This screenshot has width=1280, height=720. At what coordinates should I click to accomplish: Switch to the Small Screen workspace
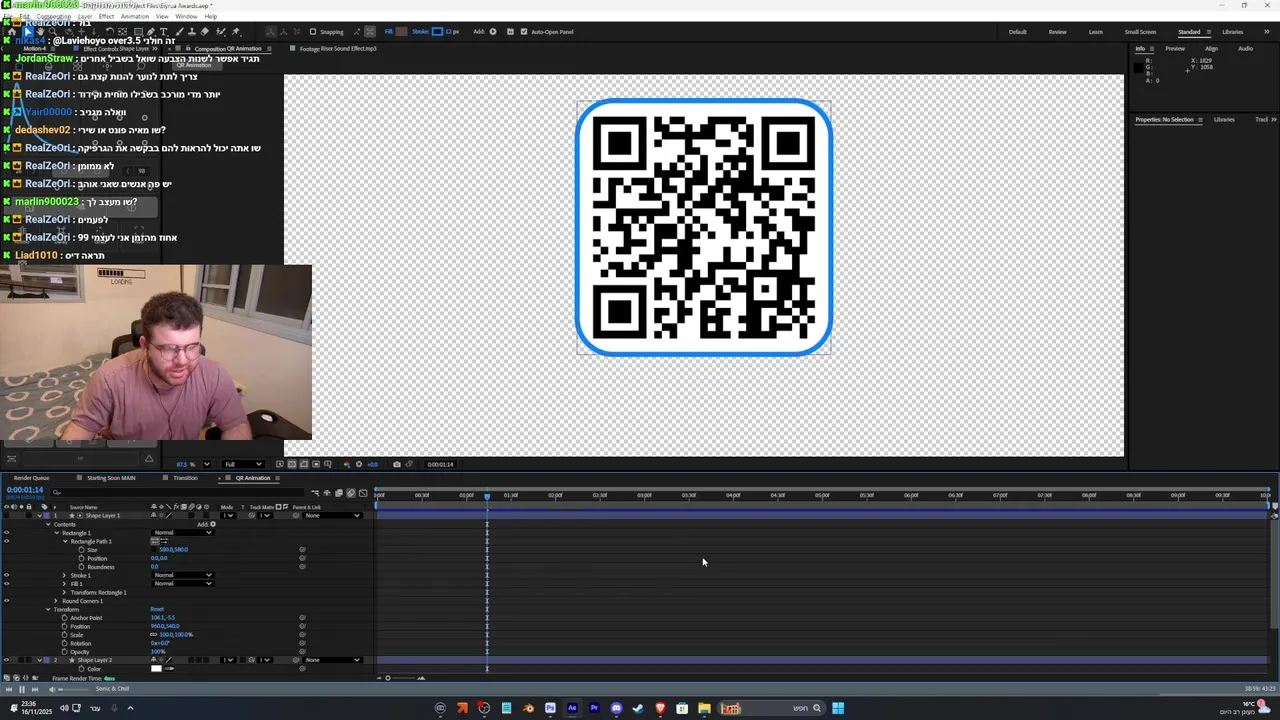[x=1140, y=32]
